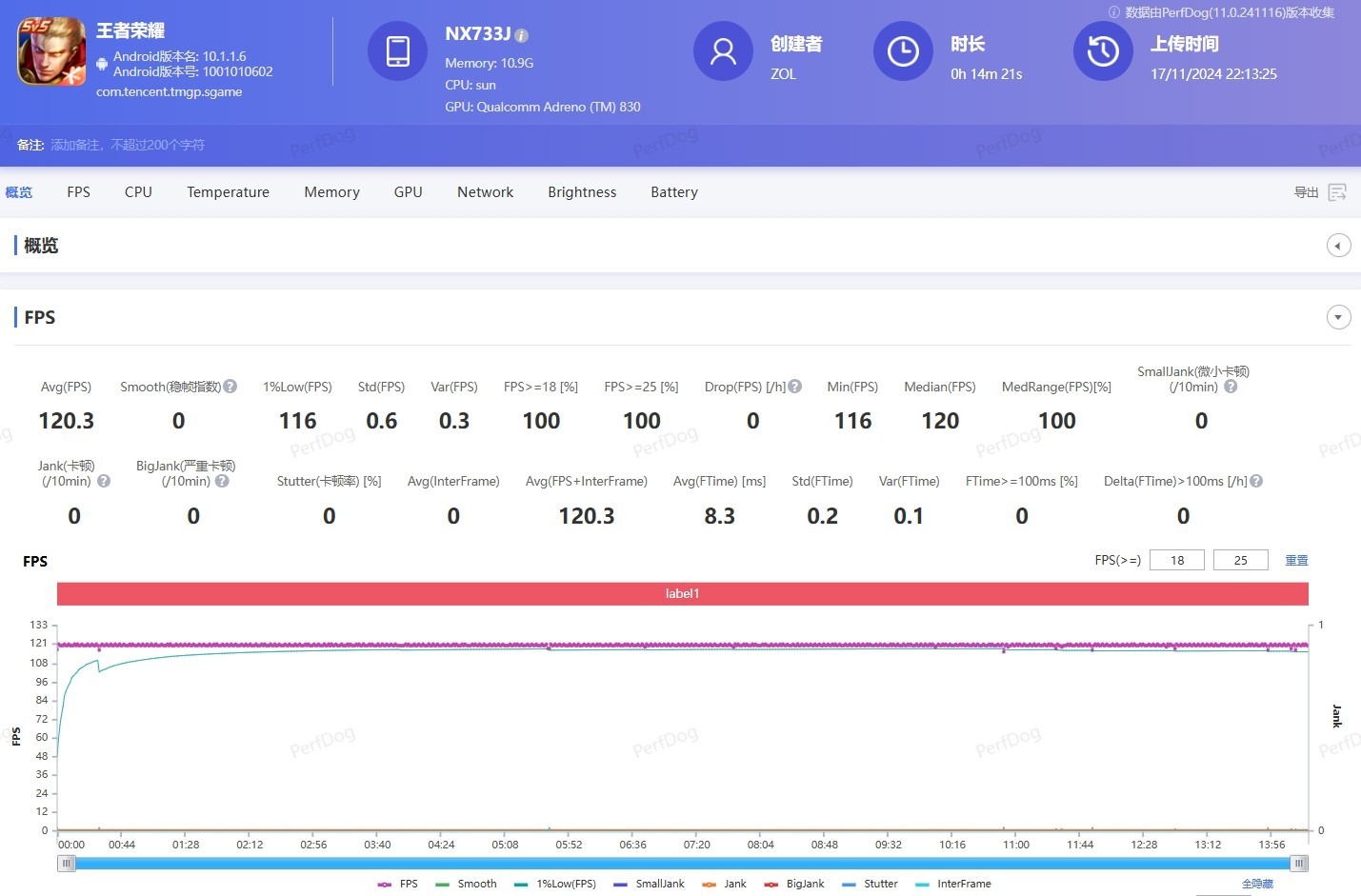Open help icon next to Drop(FPS) [/h]
The width and height of the screenshot is (1361, 896).
coord(795,387)
